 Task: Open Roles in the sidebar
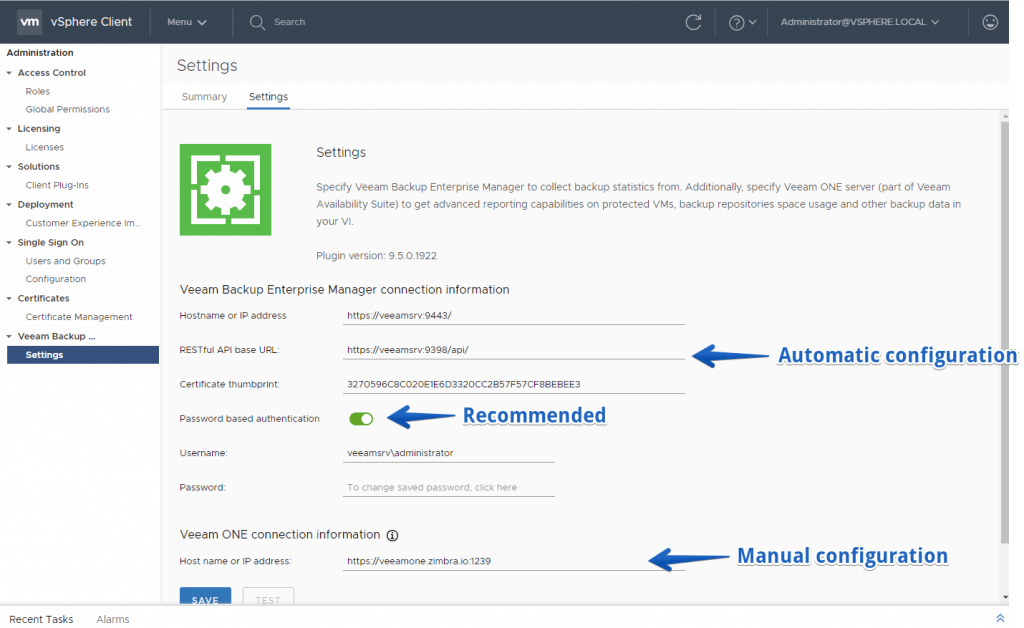pyautogui.click(x=37, y=91)
